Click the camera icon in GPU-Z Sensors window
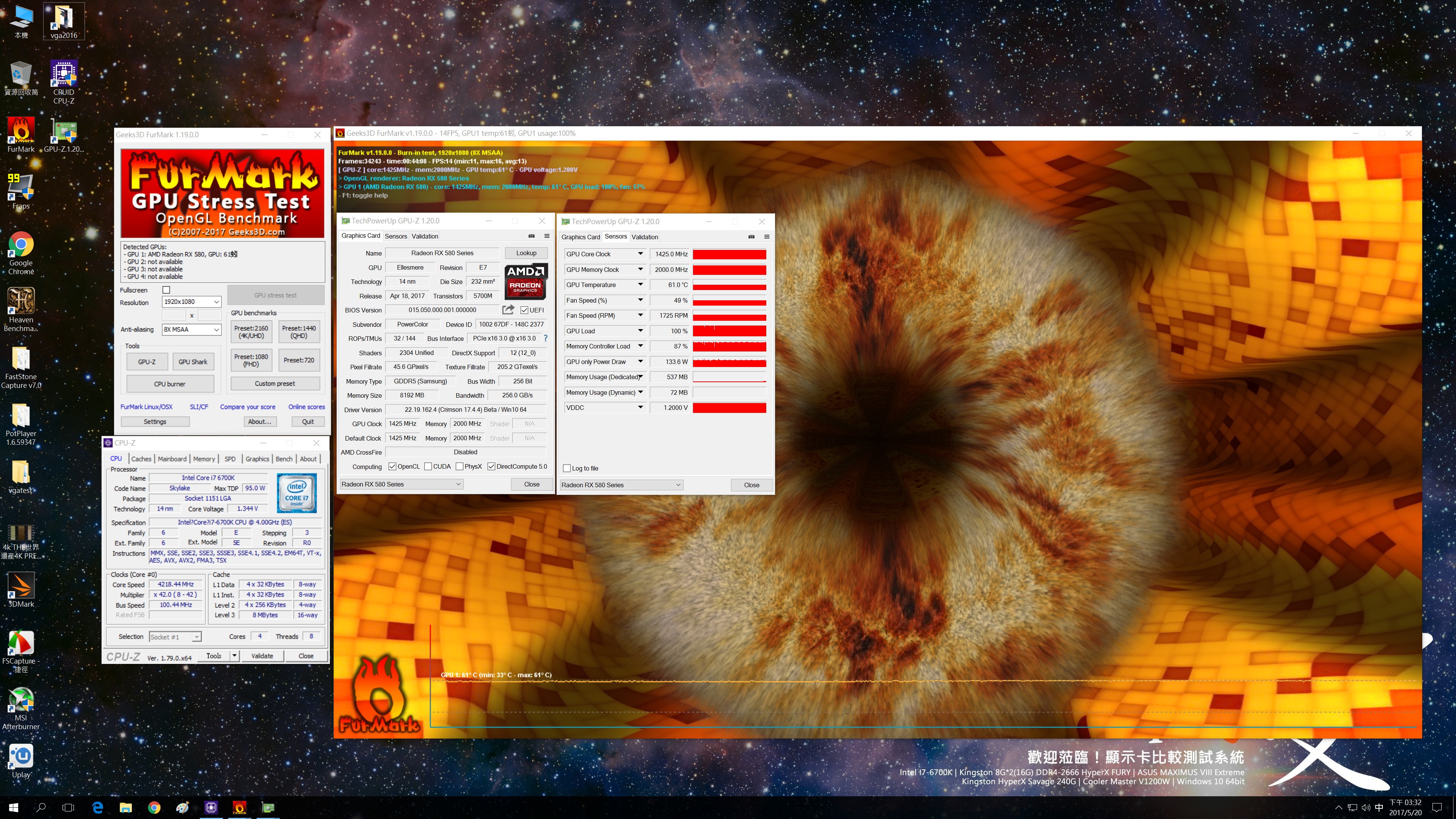 click(751, 237)
